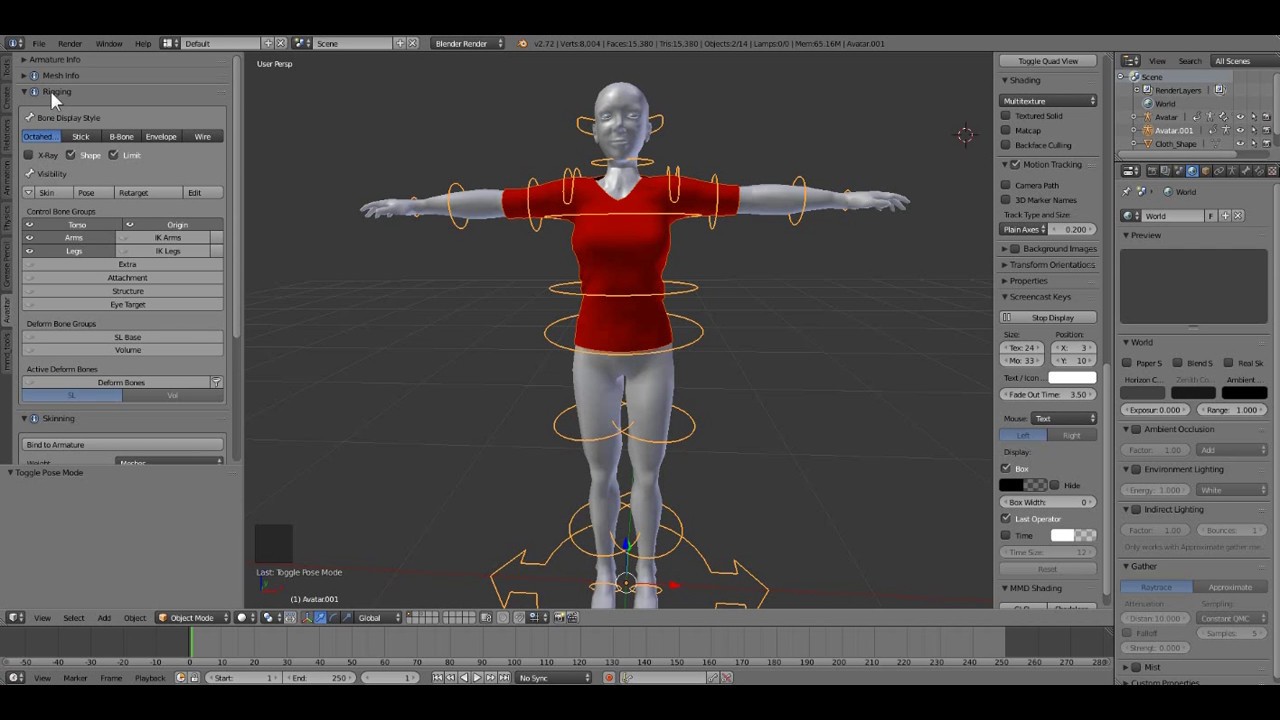
Task: Toggle the Camera Path checkbox
Action: (x=1006, y=185)
